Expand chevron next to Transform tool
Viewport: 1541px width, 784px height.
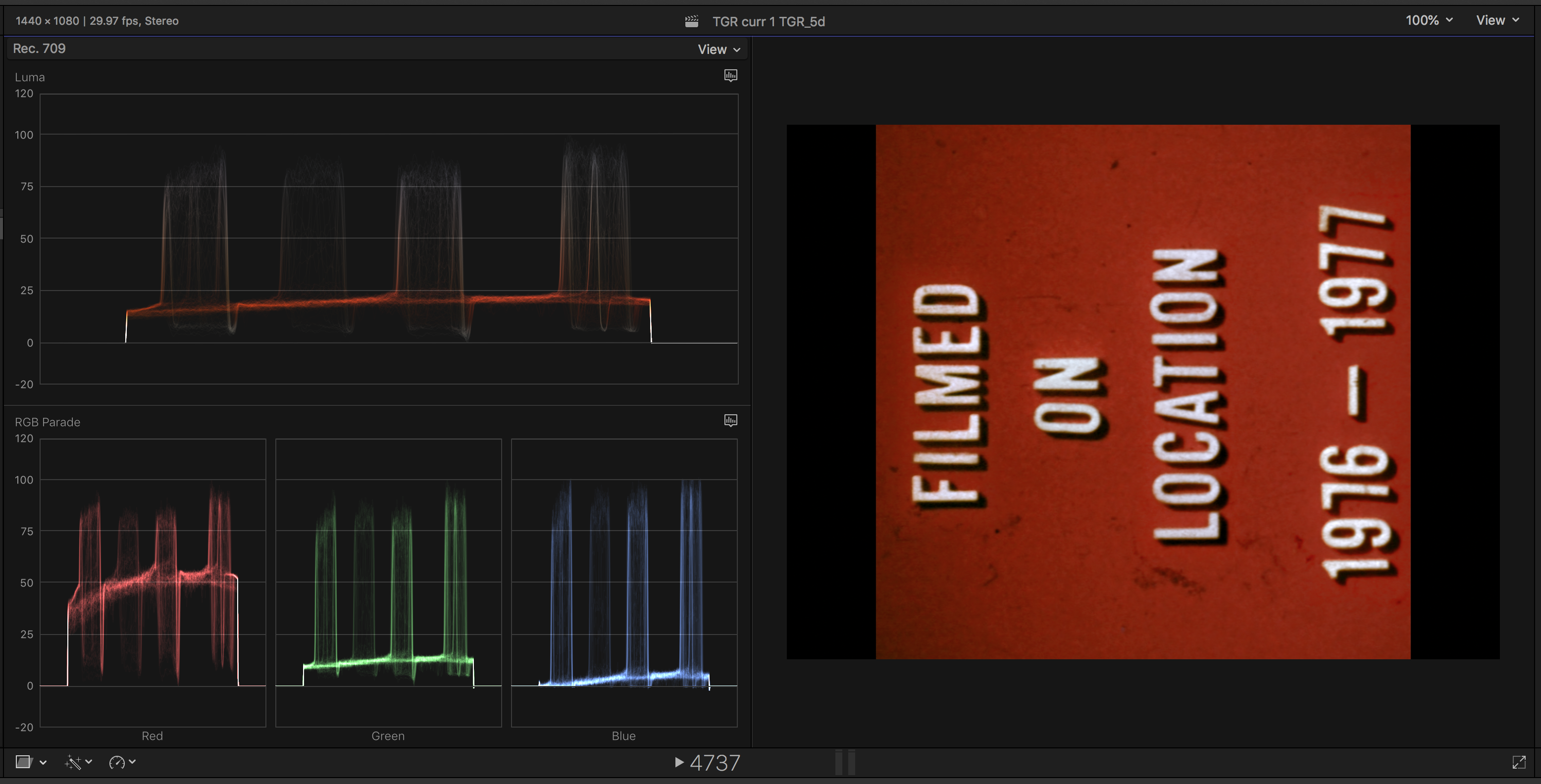(43, 763)
